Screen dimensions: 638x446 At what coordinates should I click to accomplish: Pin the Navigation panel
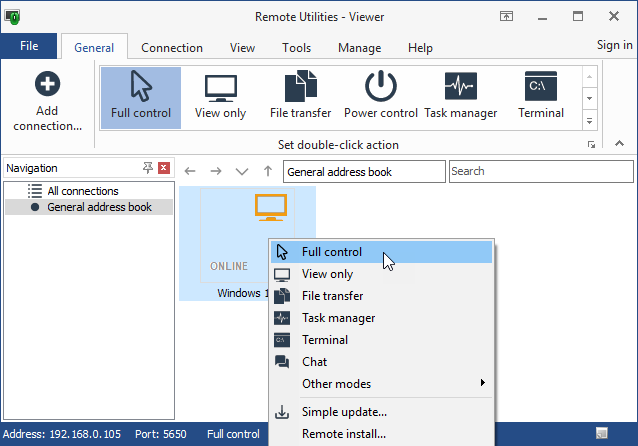coord(148,168)
